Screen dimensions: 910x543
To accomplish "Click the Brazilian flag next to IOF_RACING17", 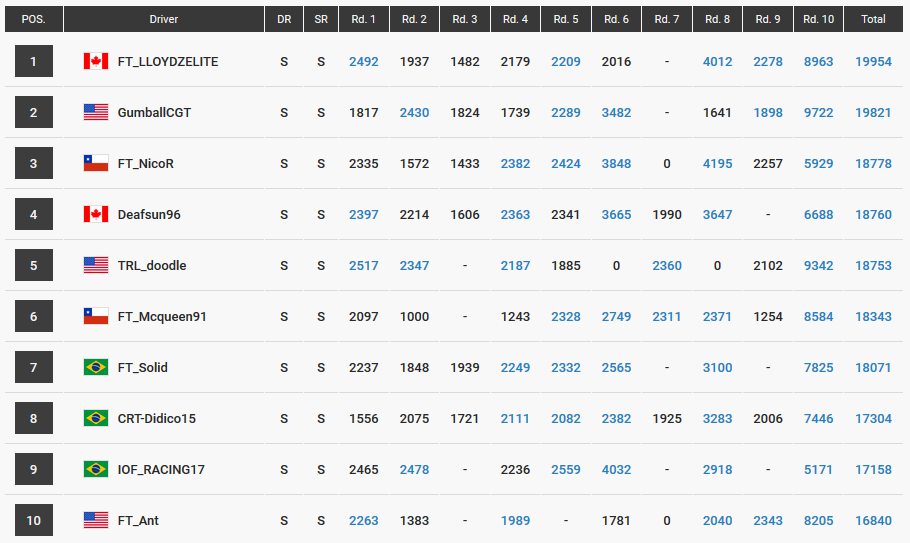I will click(96, 469).
